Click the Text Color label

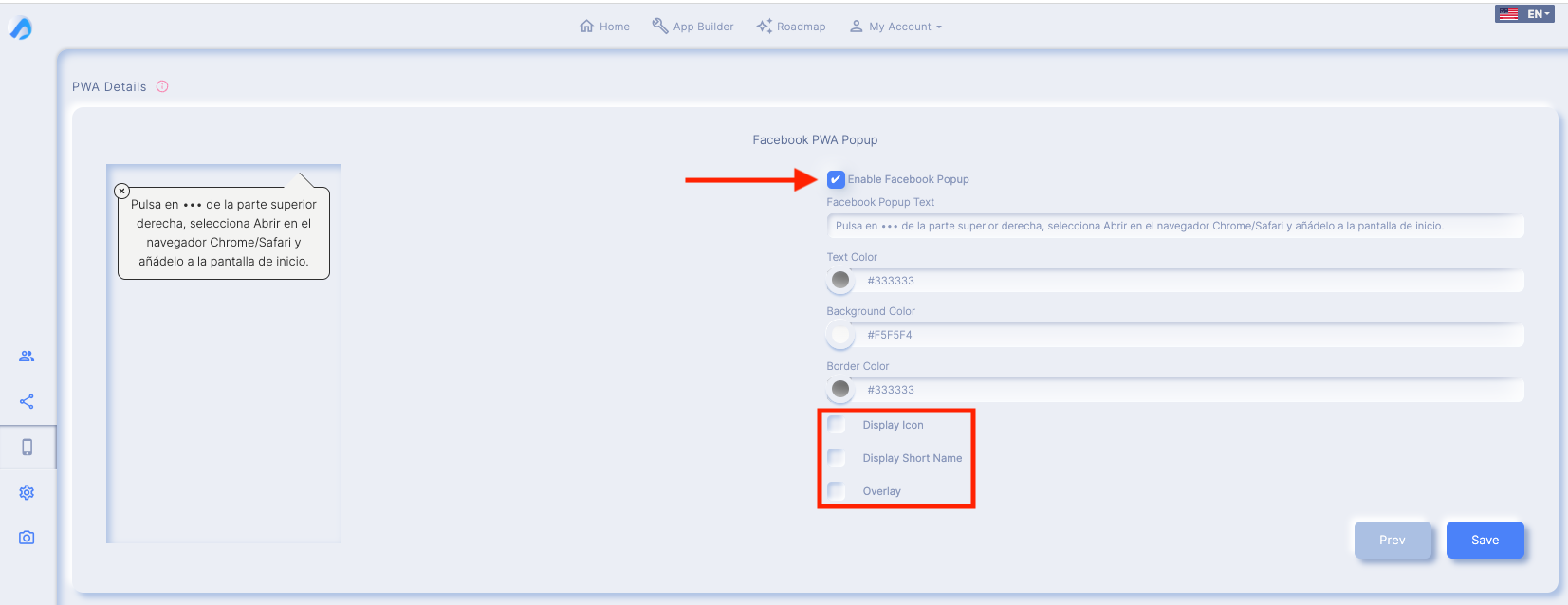pos(852,257)
